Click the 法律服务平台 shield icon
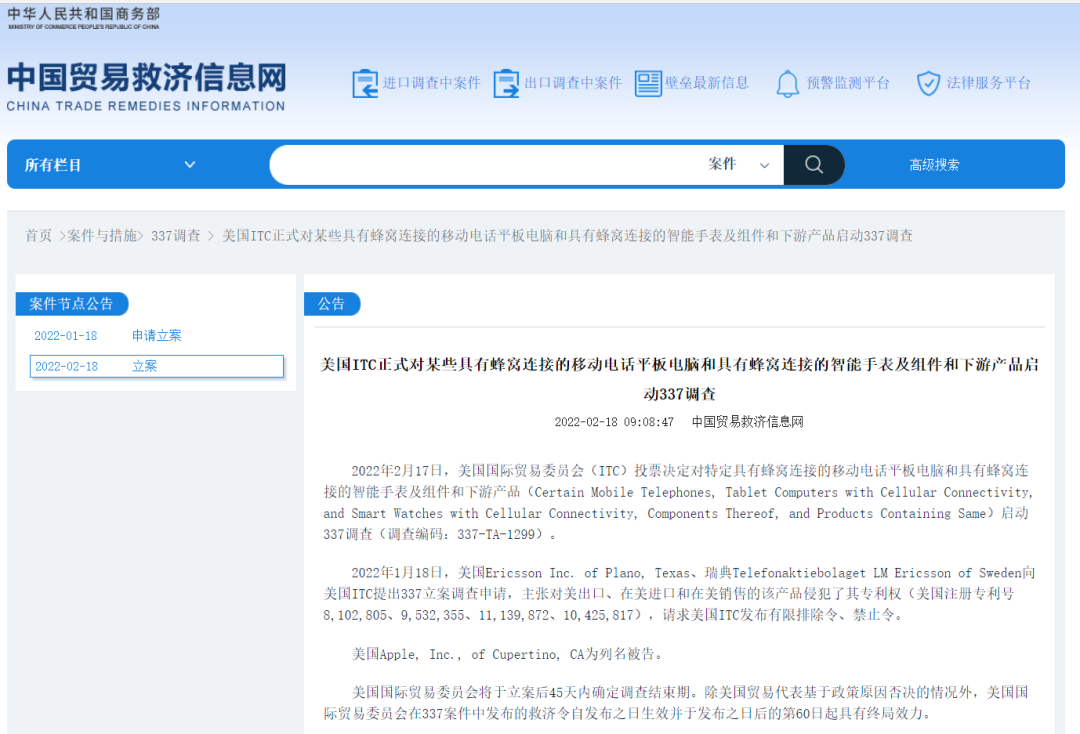This screenshot has width=1080, height=734. coord(928,83)
